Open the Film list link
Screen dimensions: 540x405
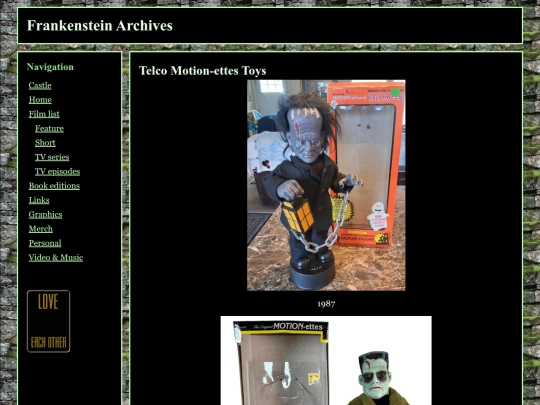point(44,114)
